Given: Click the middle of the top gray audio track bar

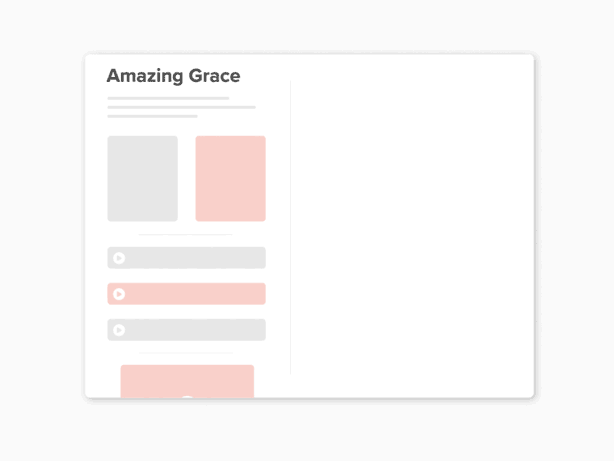Looking at the screenshot, I should click(186, 258).
